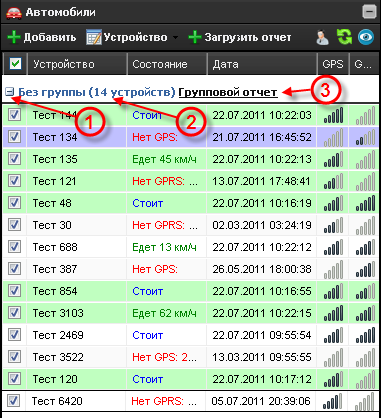Click status Едет 62 км/ч
Viewport: 381px width, 418px height.
(x=164, y=313)
